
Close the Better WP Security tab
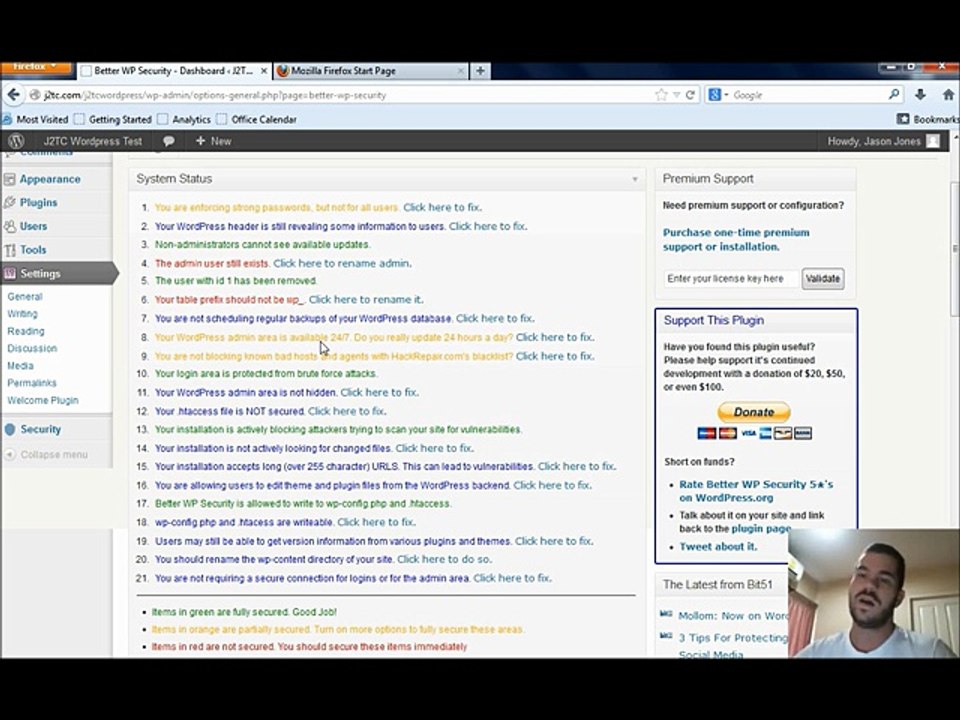coord(264,71)
